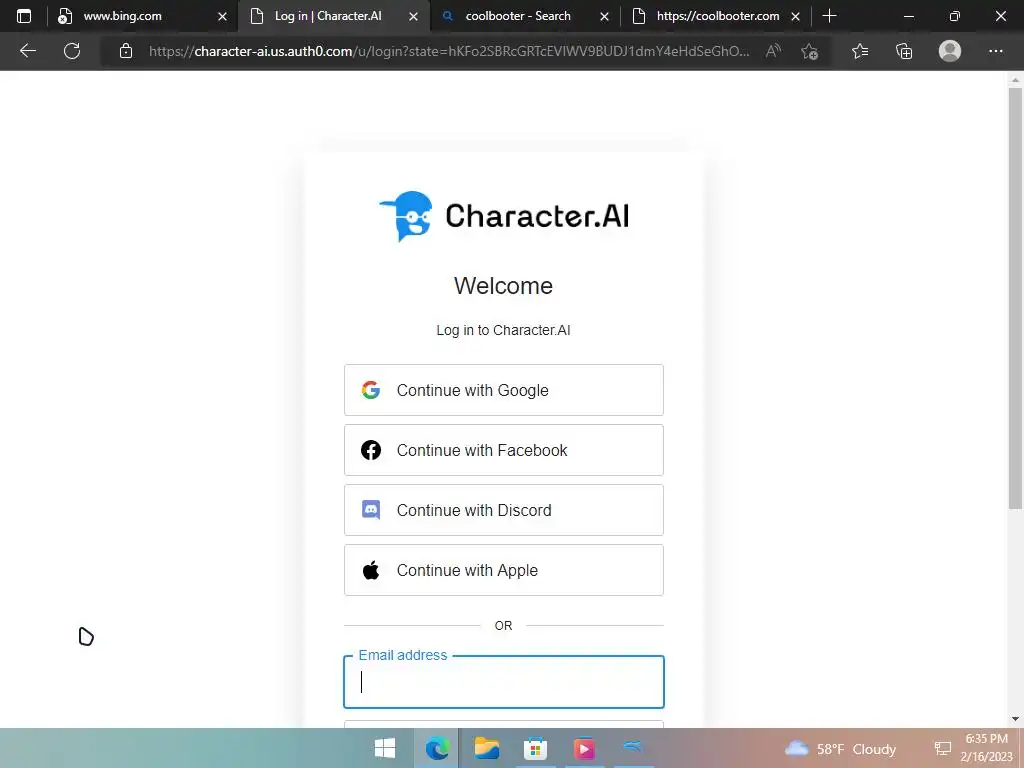Add this page to favorites star
Viewport: 1024px width, 768px height.
pyautogui.click(x=810, y=51)
